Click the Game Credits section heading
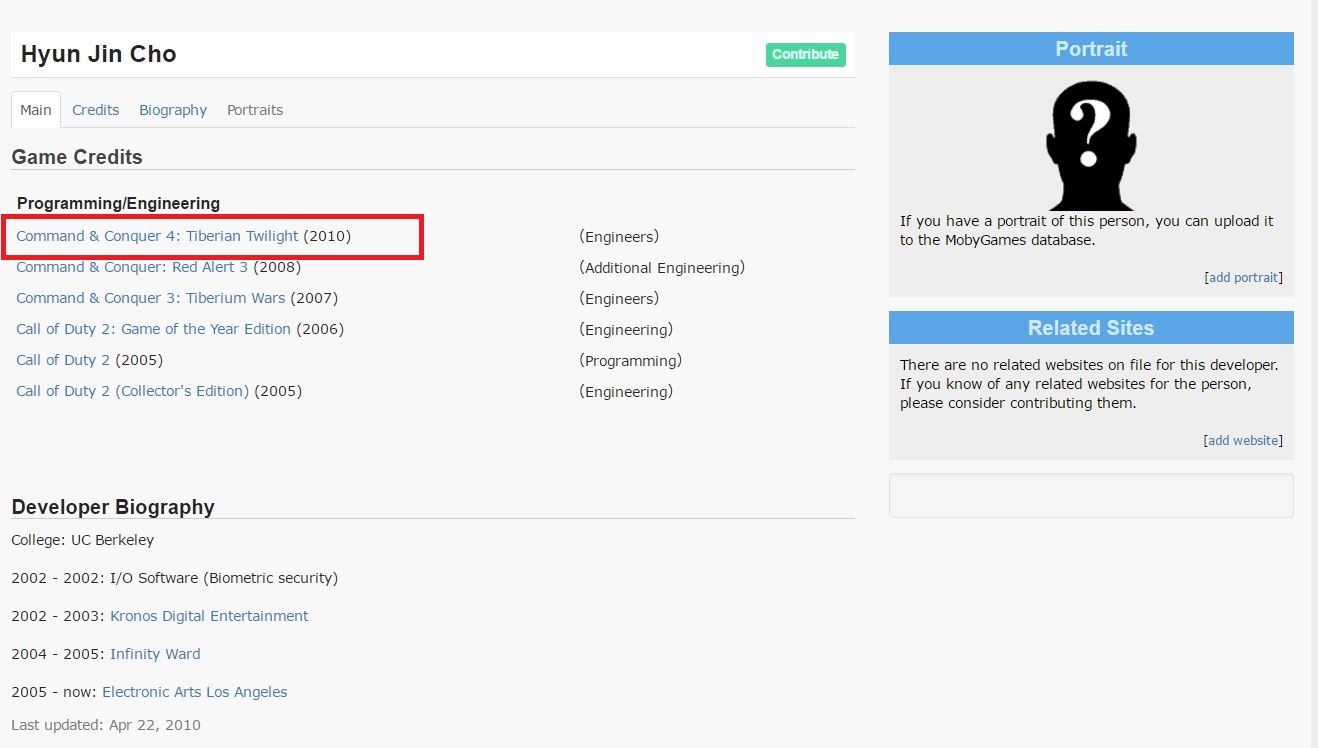Image resolution: width=1318 pixels, height=748 pixels. point(77,157)
